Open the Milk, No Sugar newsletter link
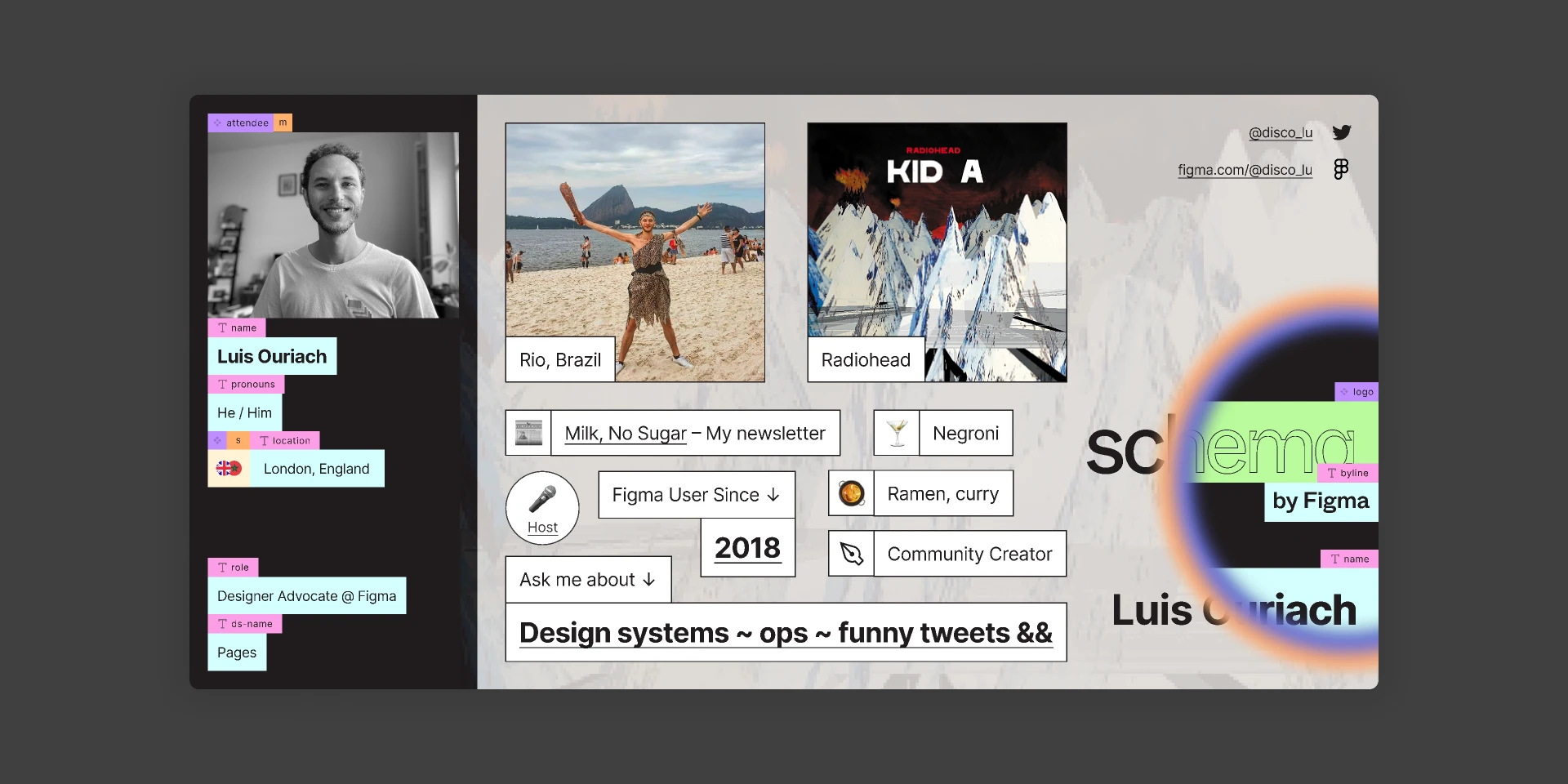 coord(626,434)
